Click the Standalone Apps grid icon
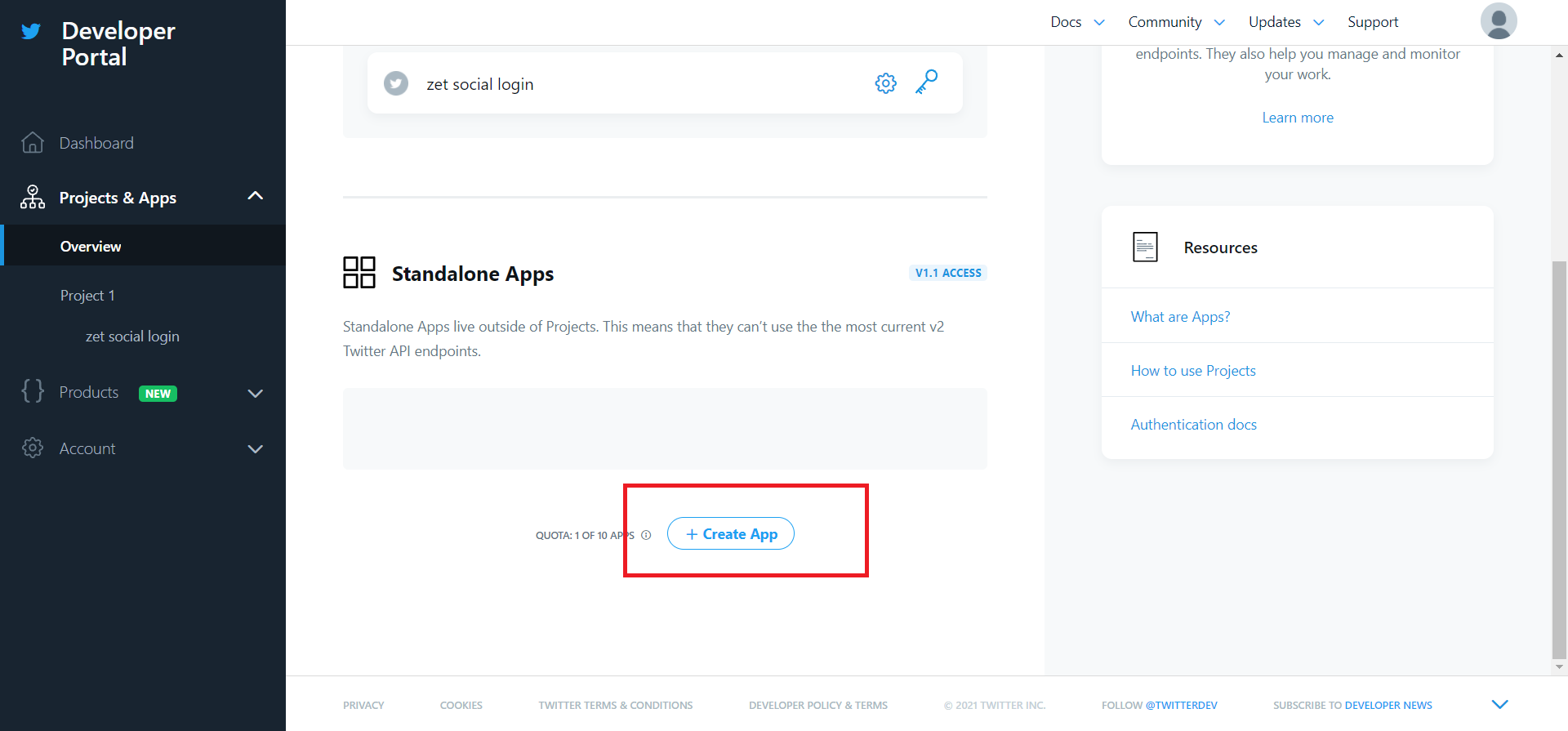Viewport: 1568px width, 731px height. pyautogui.click(x=359, y=273)
